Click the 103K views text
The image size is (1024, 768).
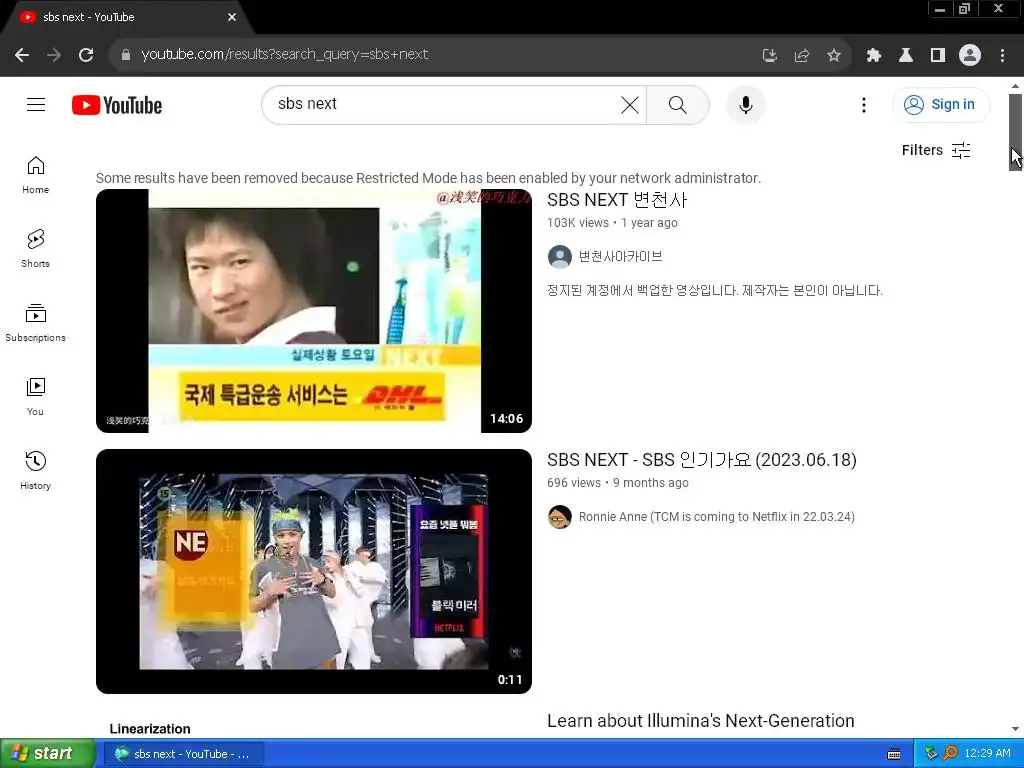pos(577,223)
